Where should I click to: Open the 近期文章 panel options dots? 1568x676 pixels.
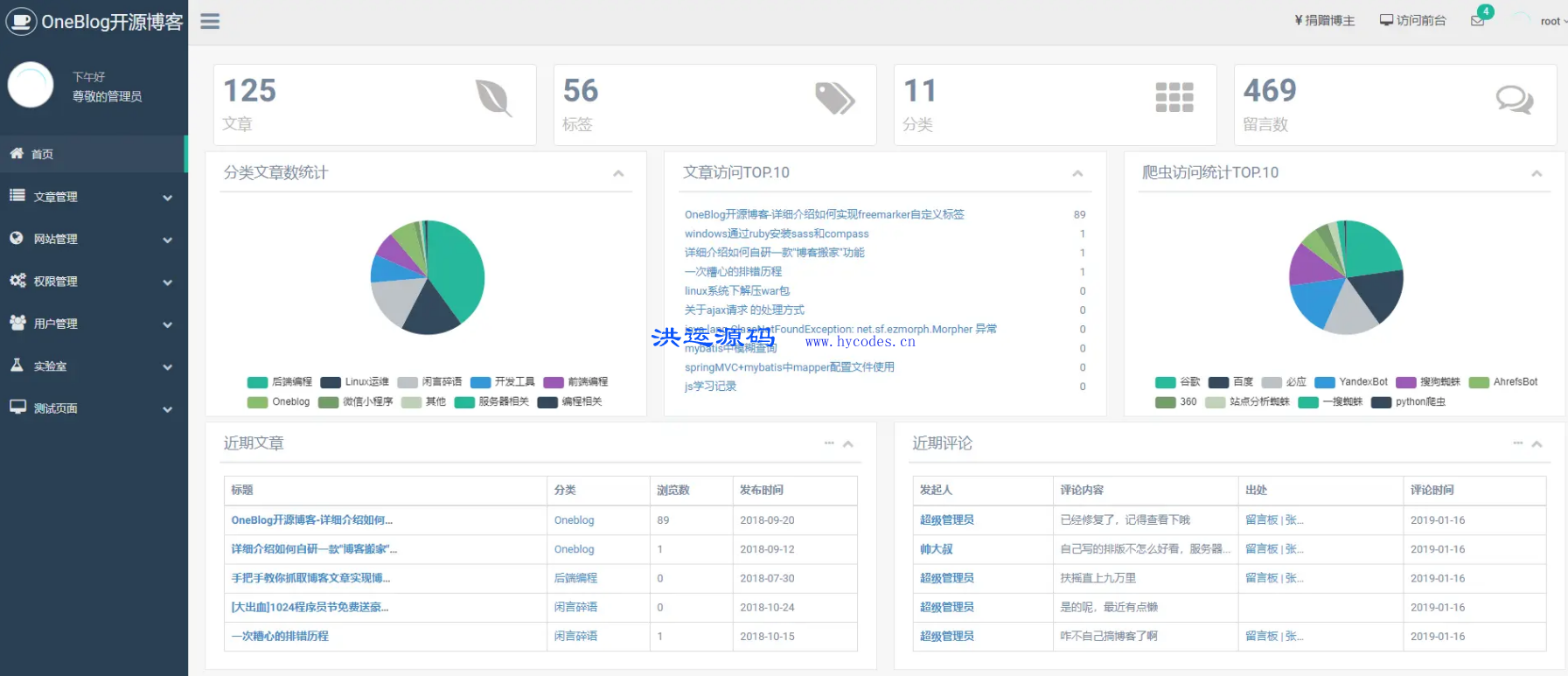click(829, 443)
